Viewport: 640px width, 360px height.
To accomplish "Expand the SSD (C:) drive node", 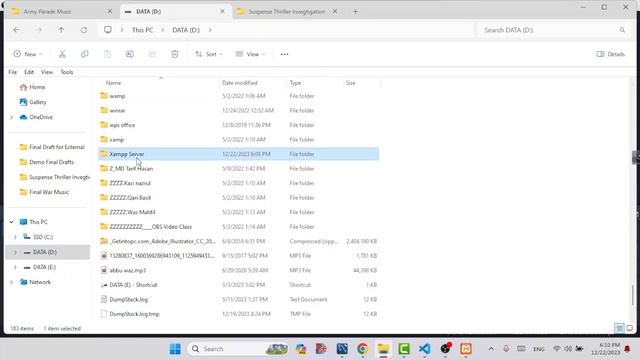I will 15,237.
